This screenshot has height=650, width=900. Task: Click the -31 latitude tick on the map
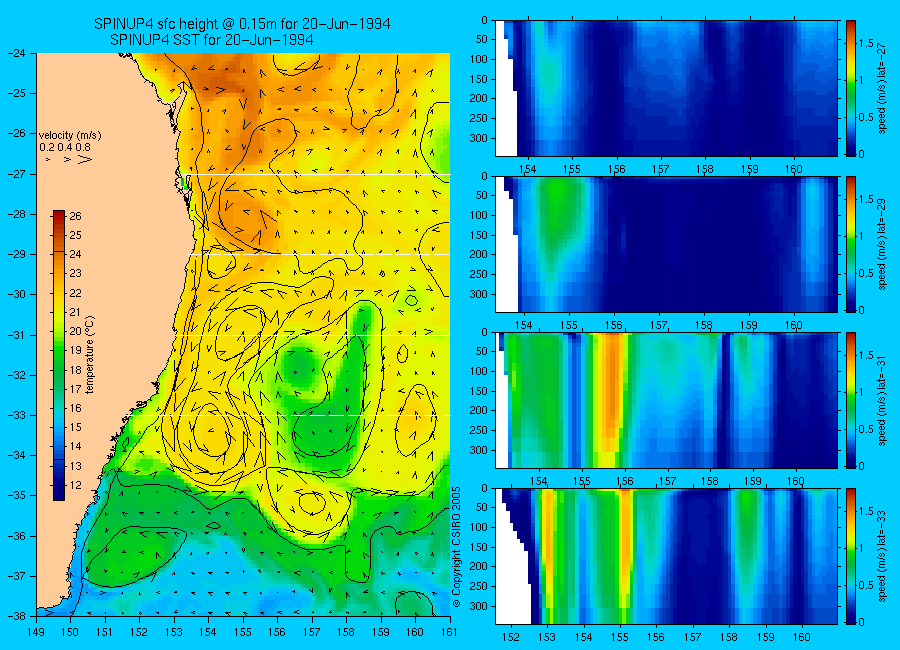[16, 334]
